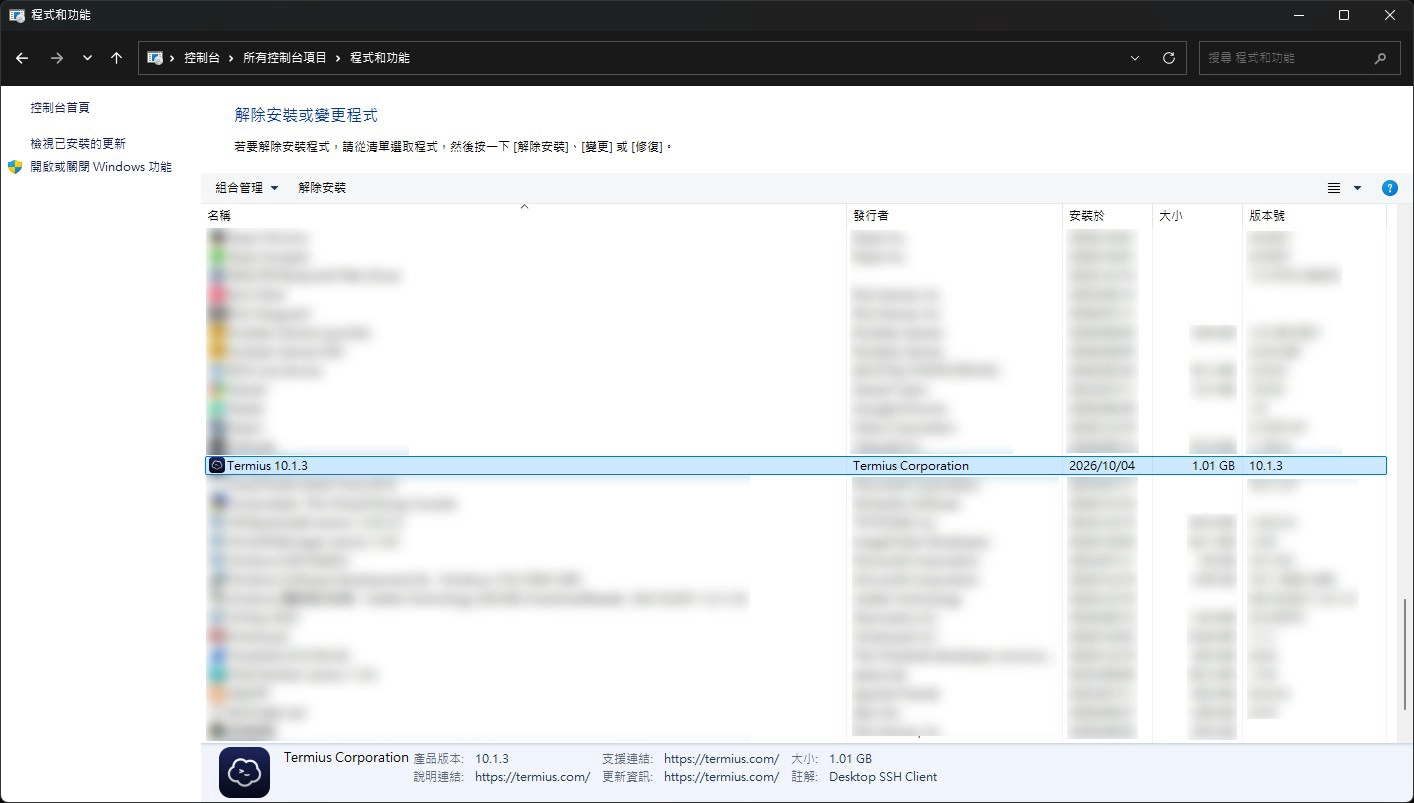Open the 檢視已安裝的更新 link
Viewport: 1414px width, 803px height.
point(78,144)
